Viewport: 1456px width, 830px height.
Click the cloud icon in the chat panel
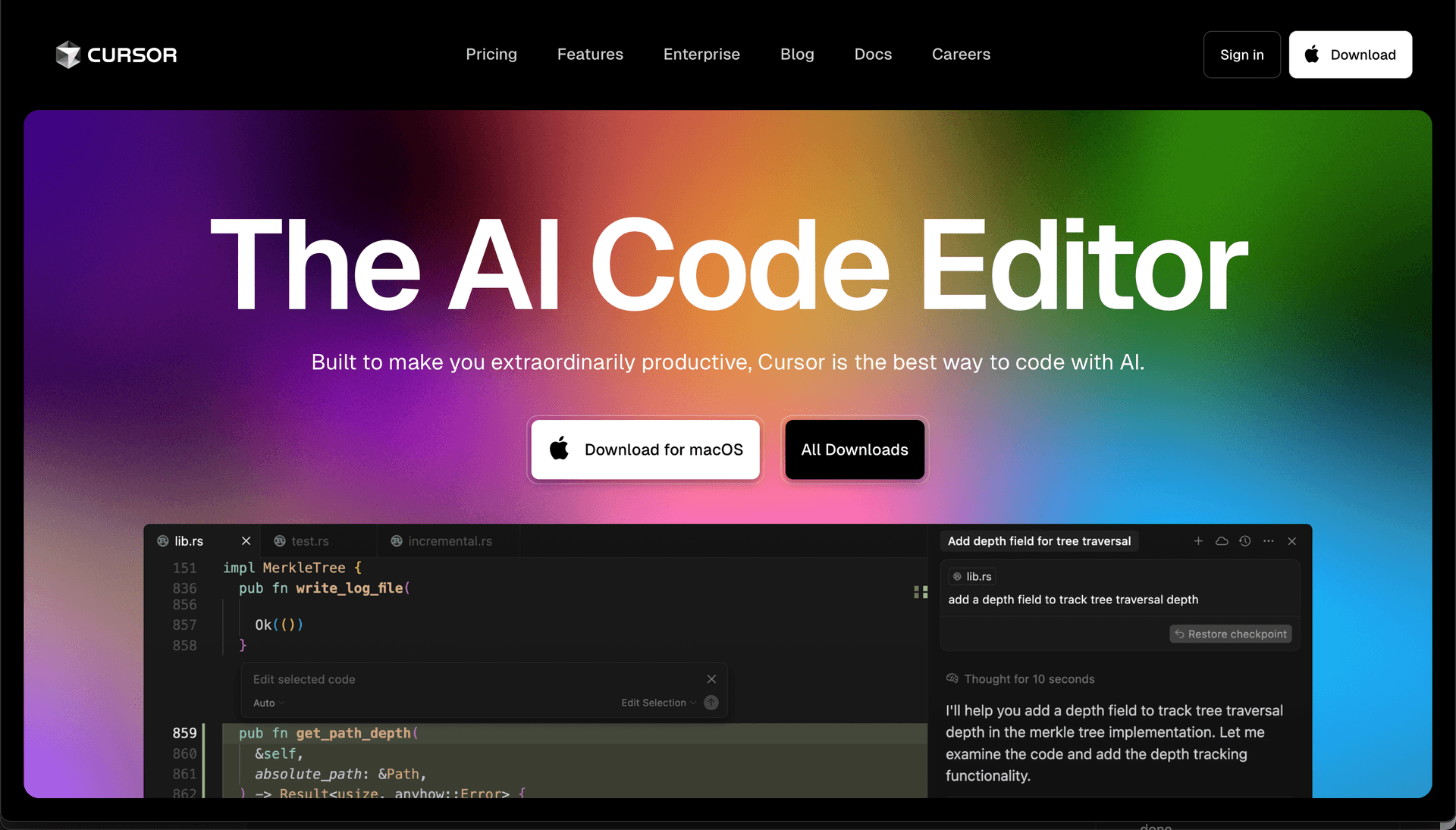click(x=1222, y=541)
